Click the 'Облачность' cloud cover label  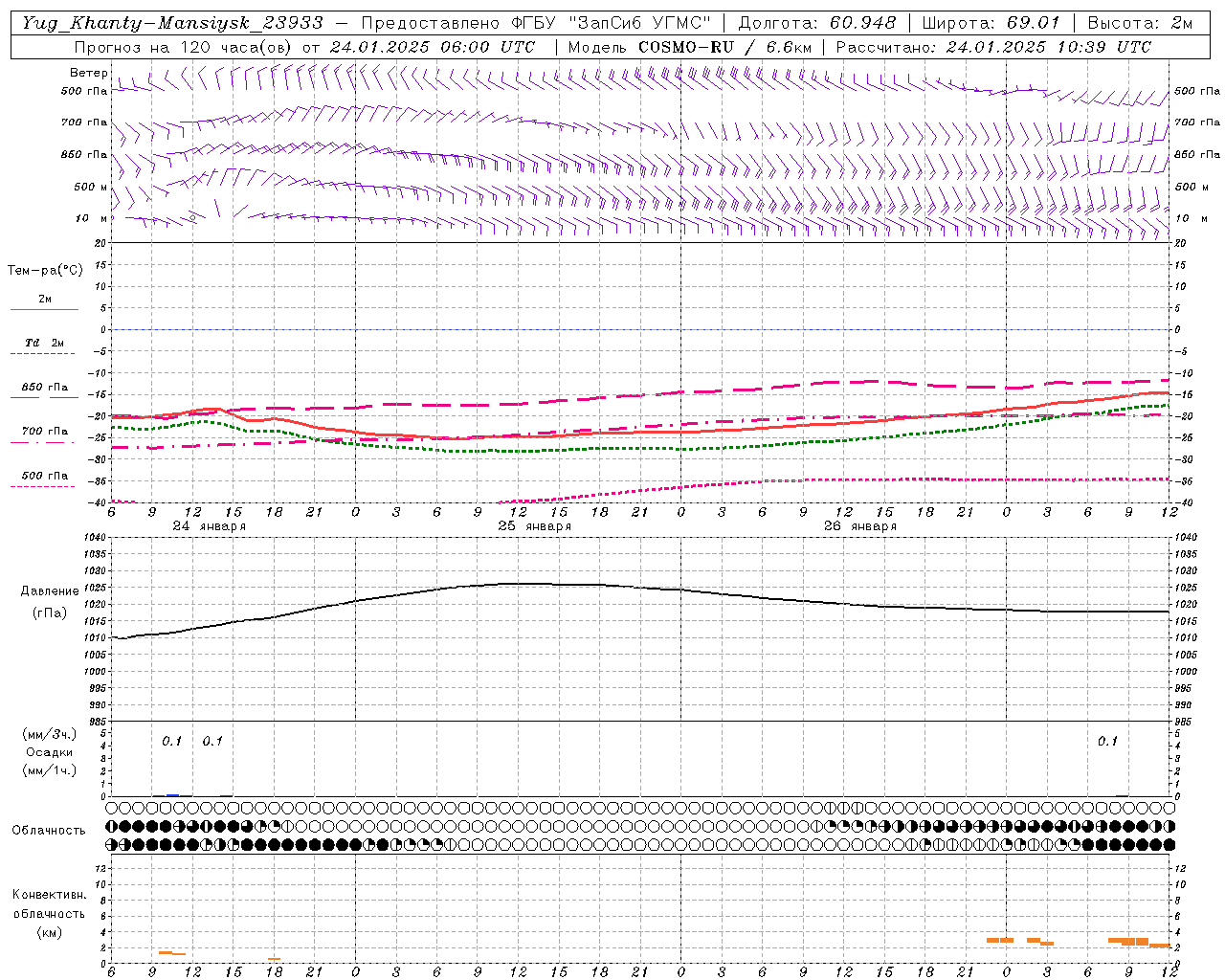[x=49, y=831]
